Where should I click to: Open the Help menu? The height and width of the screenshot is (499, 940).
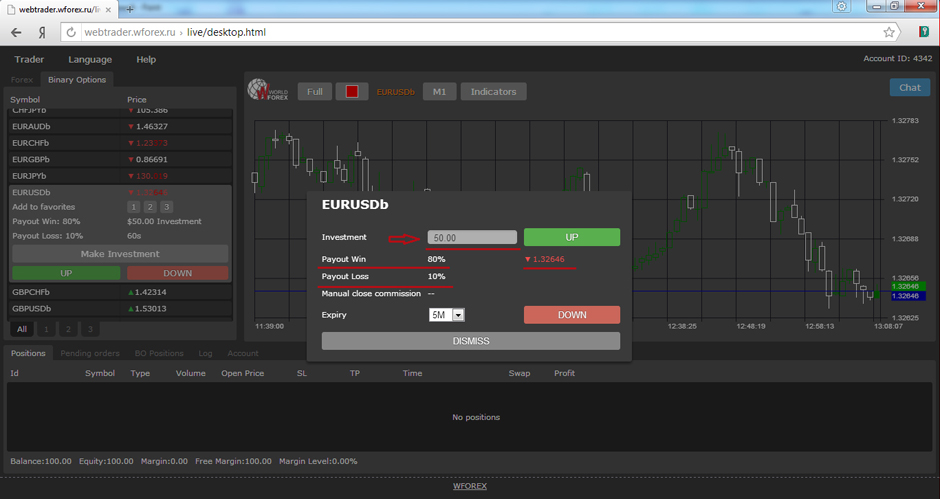[x=146, y=59]
